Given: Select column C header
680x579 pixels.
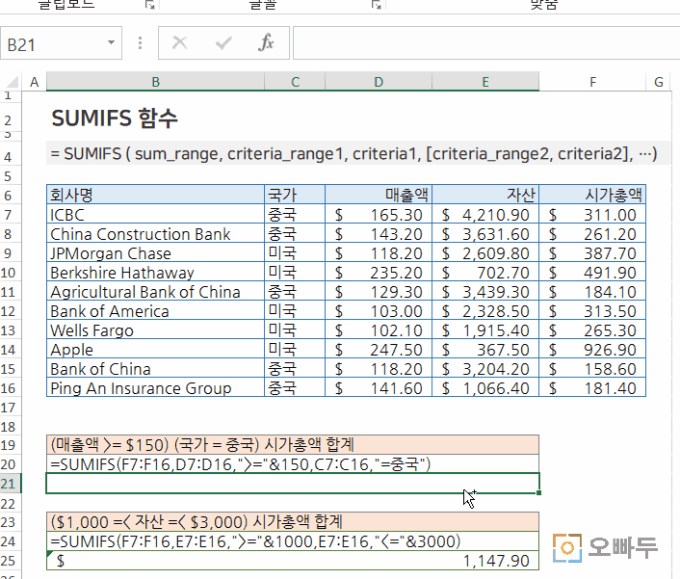Looking at the screenshot, I should pos(295,82).
